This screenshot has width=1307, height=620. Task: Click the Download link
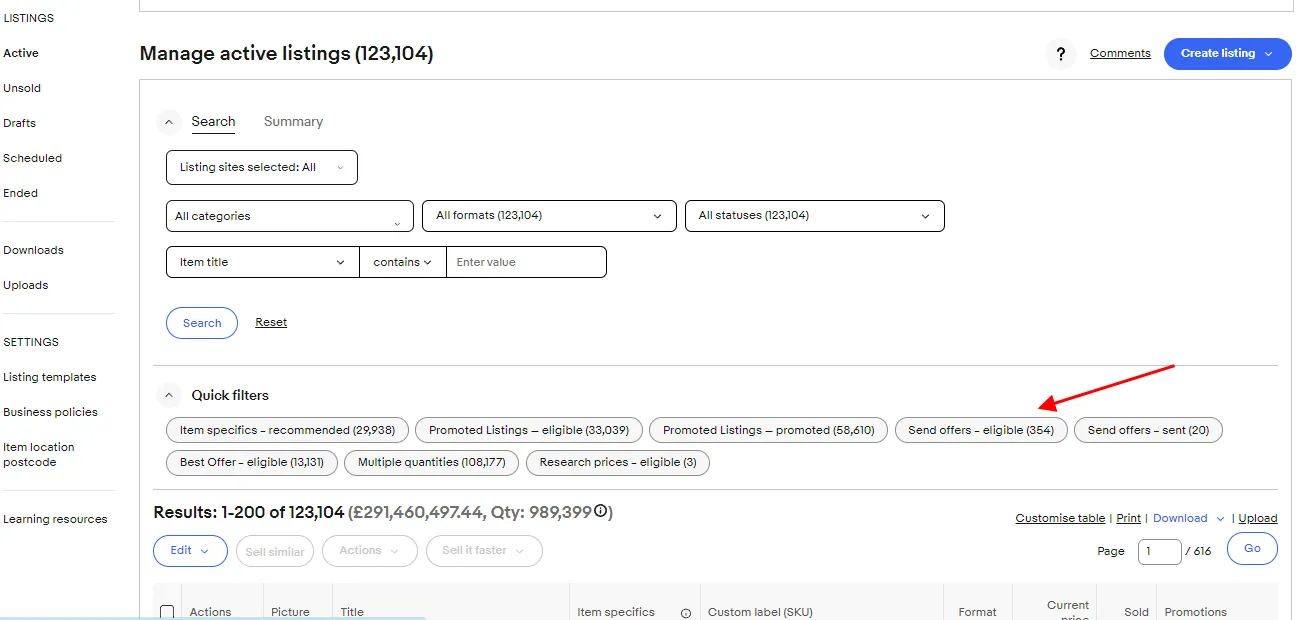(1180, 518)
